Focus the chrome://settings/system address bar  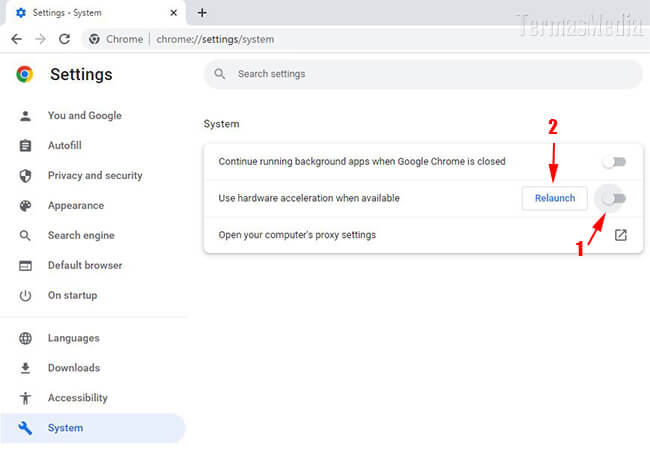click(x=215, y=39)
